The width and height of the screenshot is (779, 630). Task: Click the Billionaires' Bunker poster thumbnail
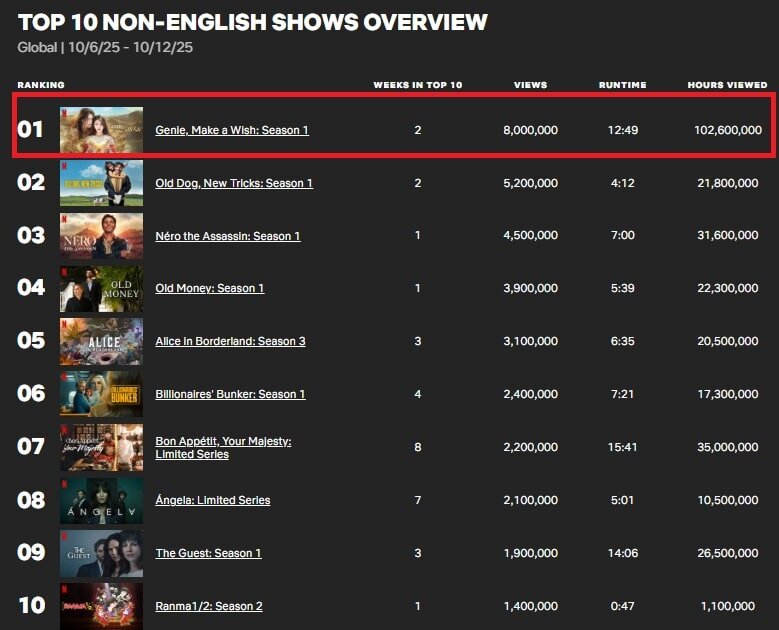101,394
